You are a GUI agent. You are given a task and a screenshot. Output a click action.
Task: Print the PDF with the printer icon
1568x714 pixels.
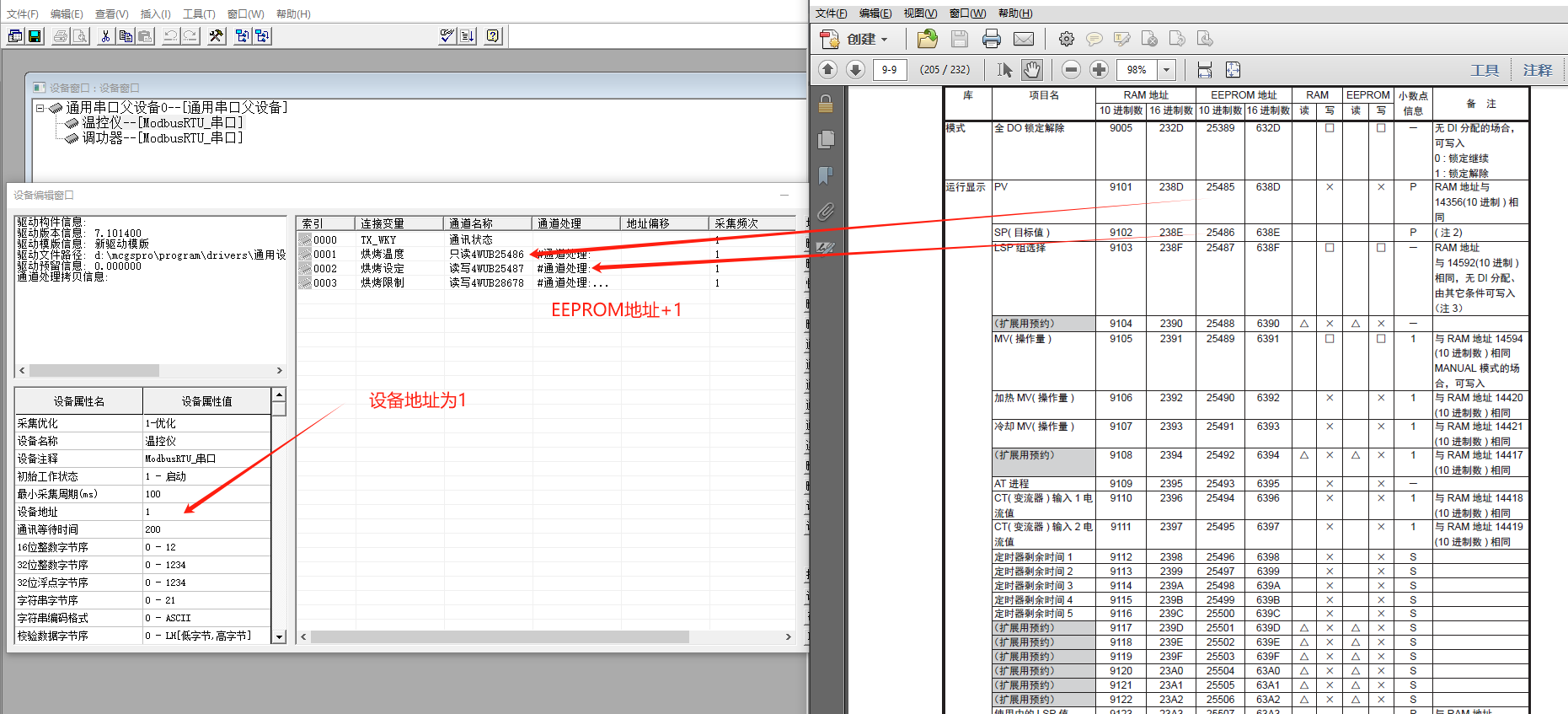992,39
